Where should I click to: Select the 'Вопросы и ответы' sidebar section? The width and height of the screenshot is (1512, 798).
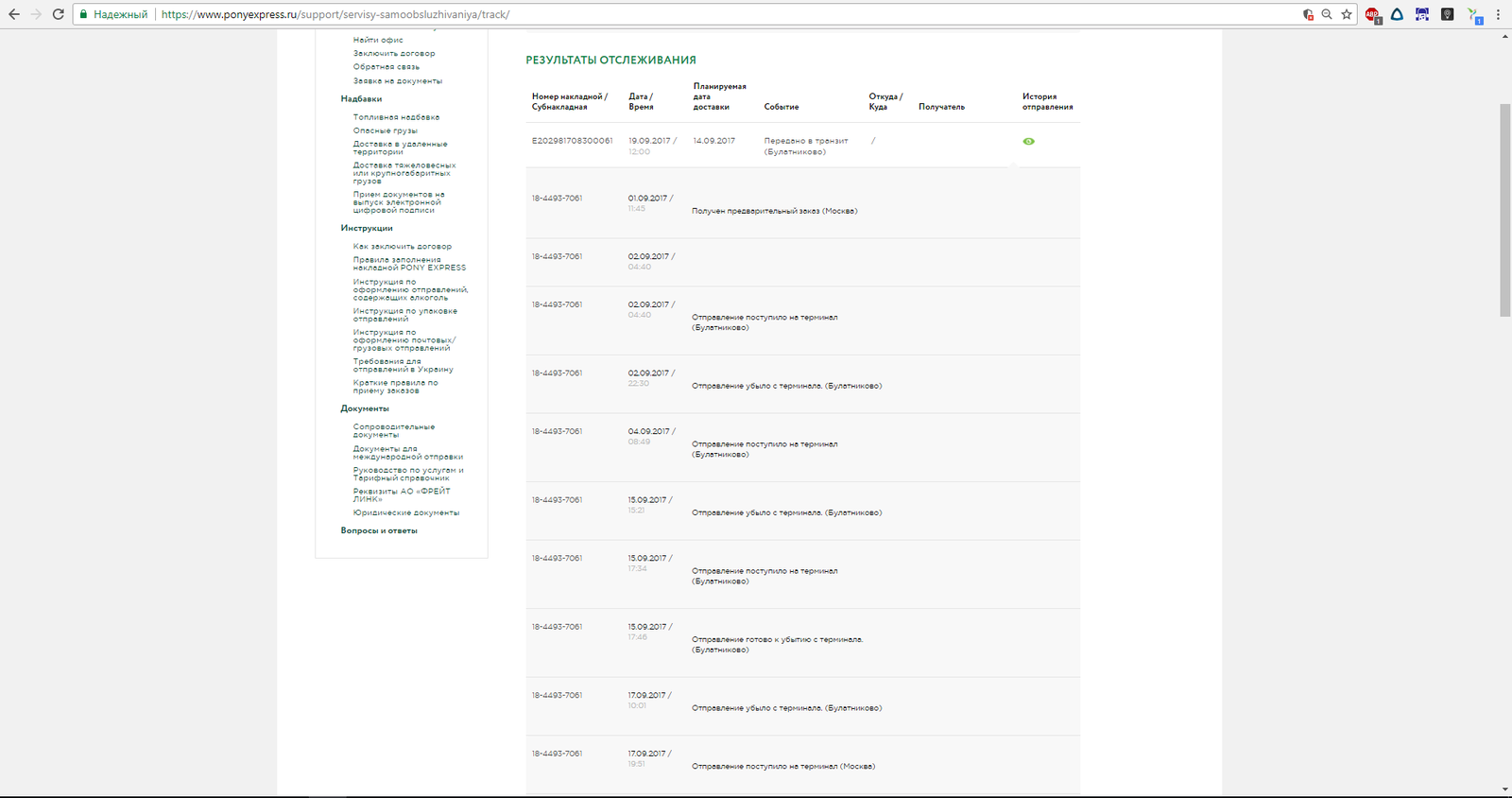pos(379,530)
